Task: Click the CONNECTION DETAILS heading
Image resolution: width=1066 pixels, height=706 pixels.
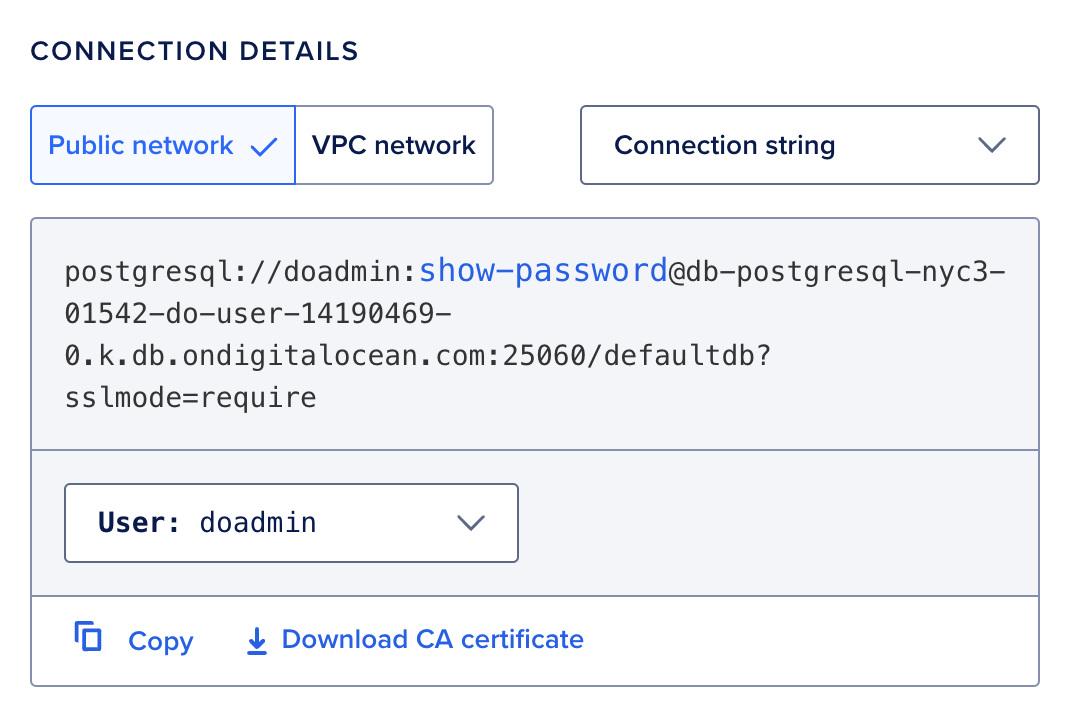Action: tap(195, 51)
